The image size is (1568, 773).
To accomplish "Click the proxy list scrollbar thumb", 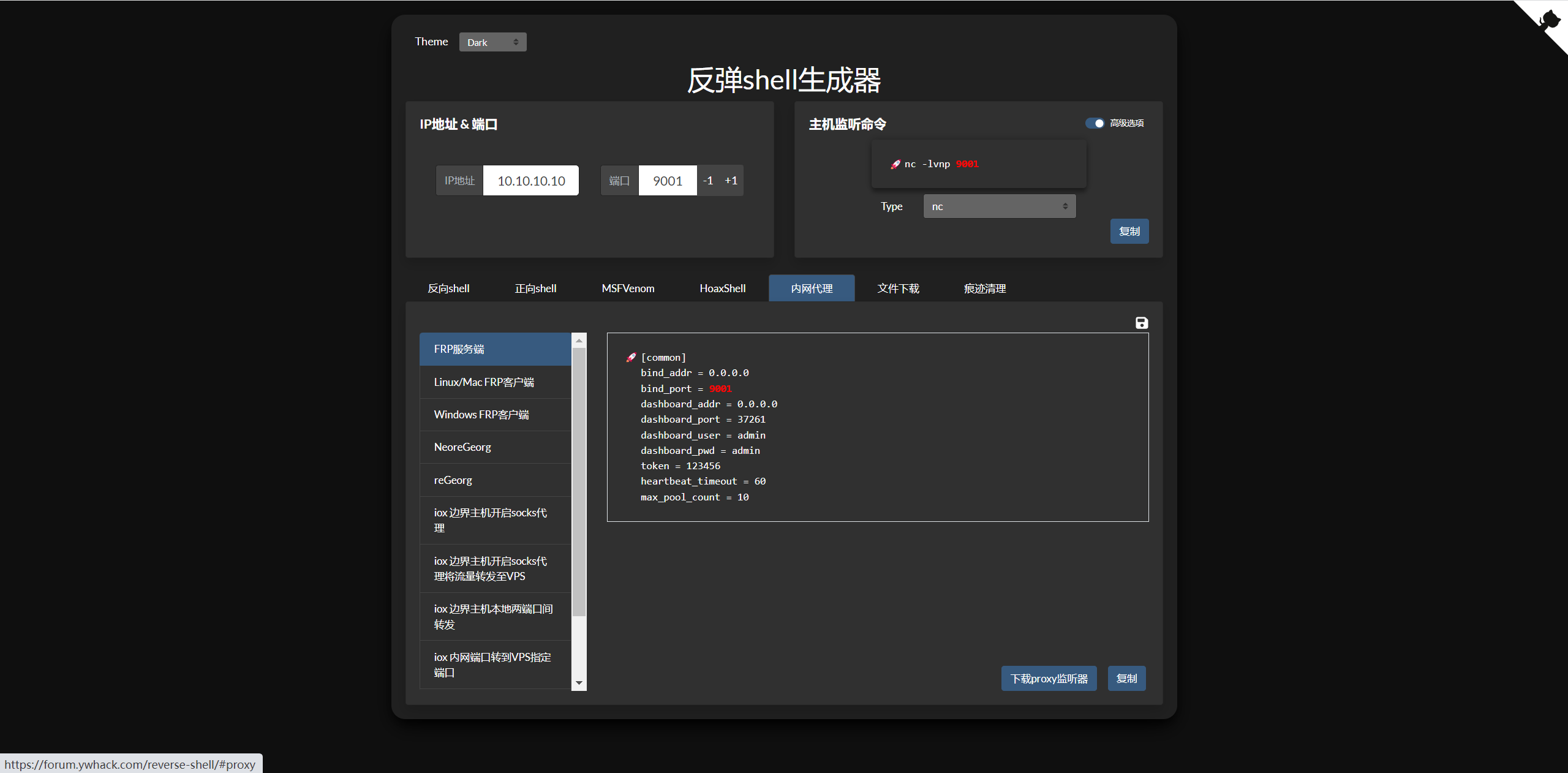I will (579, 481).
